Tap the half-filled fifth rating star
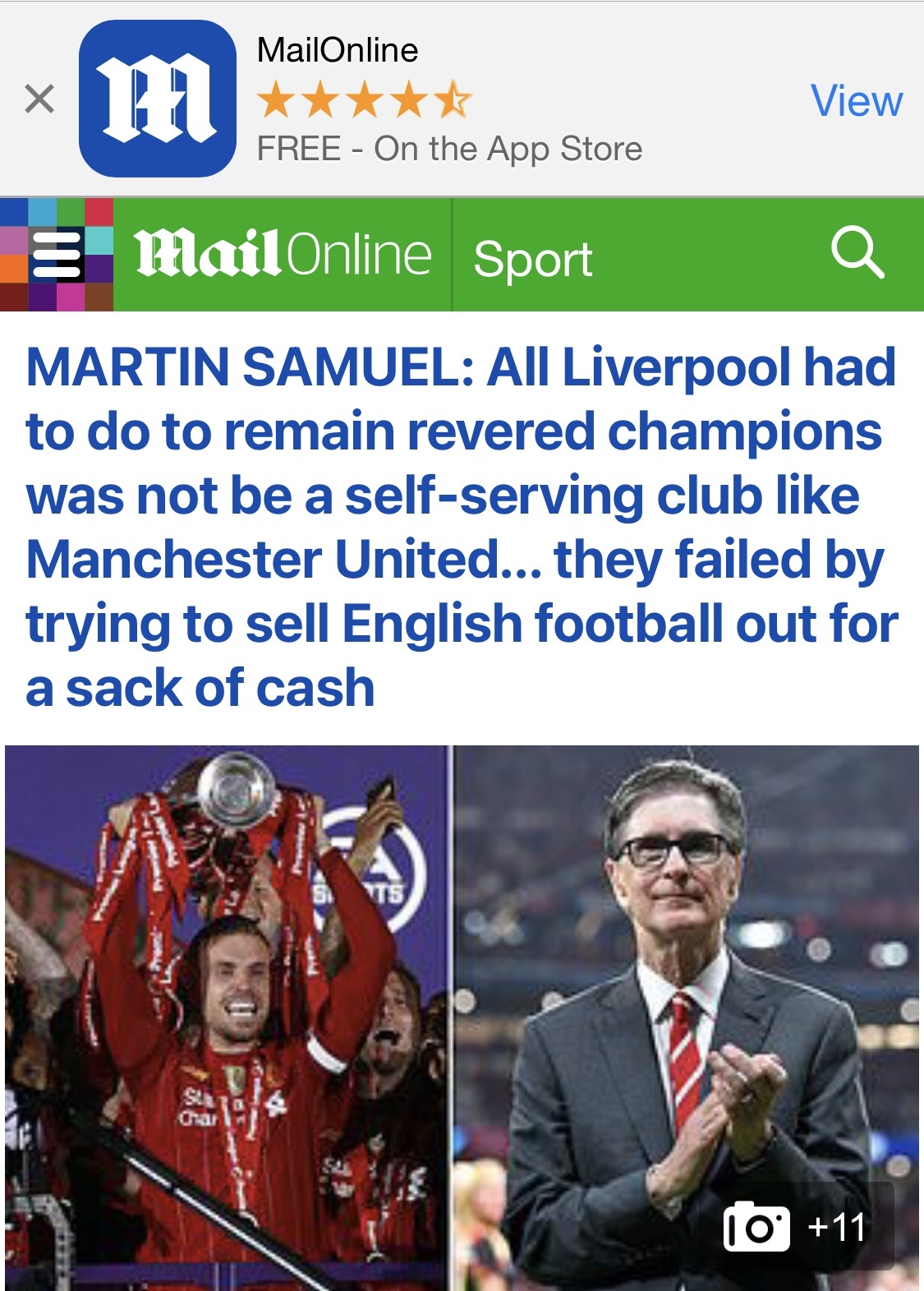 coord(453,100)
